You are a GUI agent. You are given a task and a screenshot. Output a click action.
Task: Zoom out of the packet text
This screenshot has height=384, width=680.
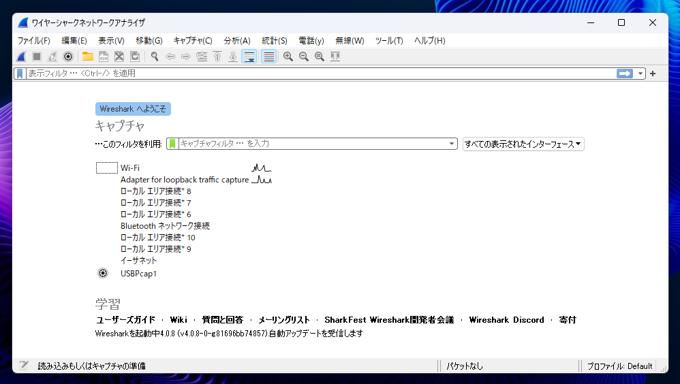pyautogui.click(x=304, y=56)
